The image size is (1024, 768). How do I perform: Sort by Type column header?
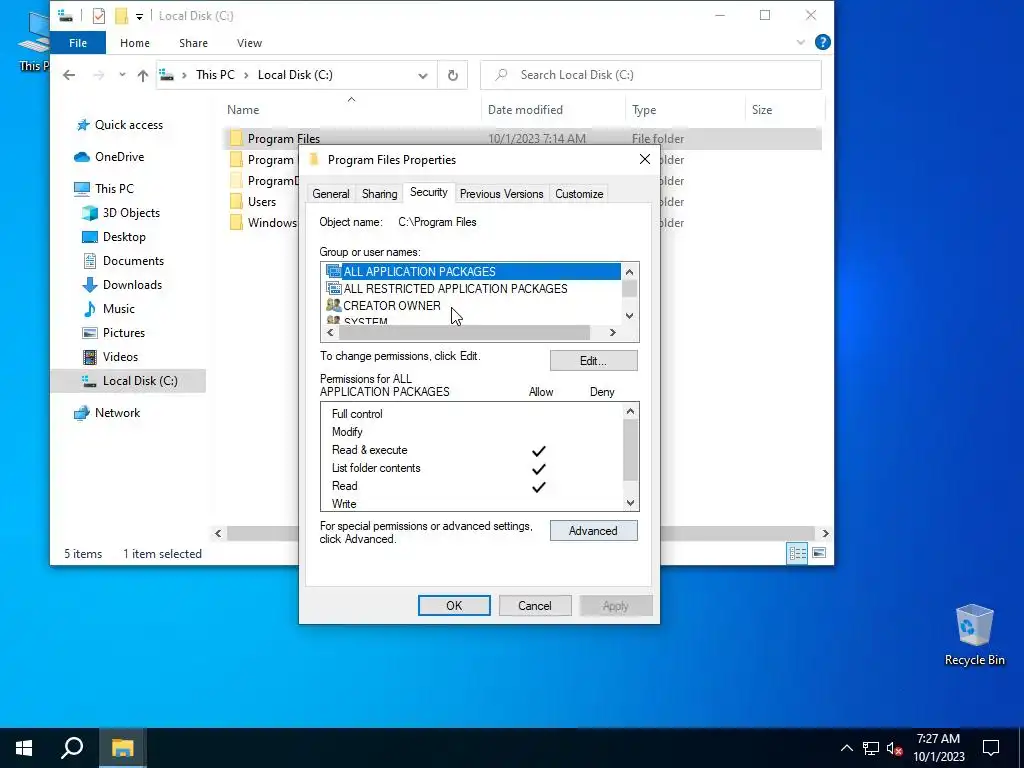pos(685,110)
